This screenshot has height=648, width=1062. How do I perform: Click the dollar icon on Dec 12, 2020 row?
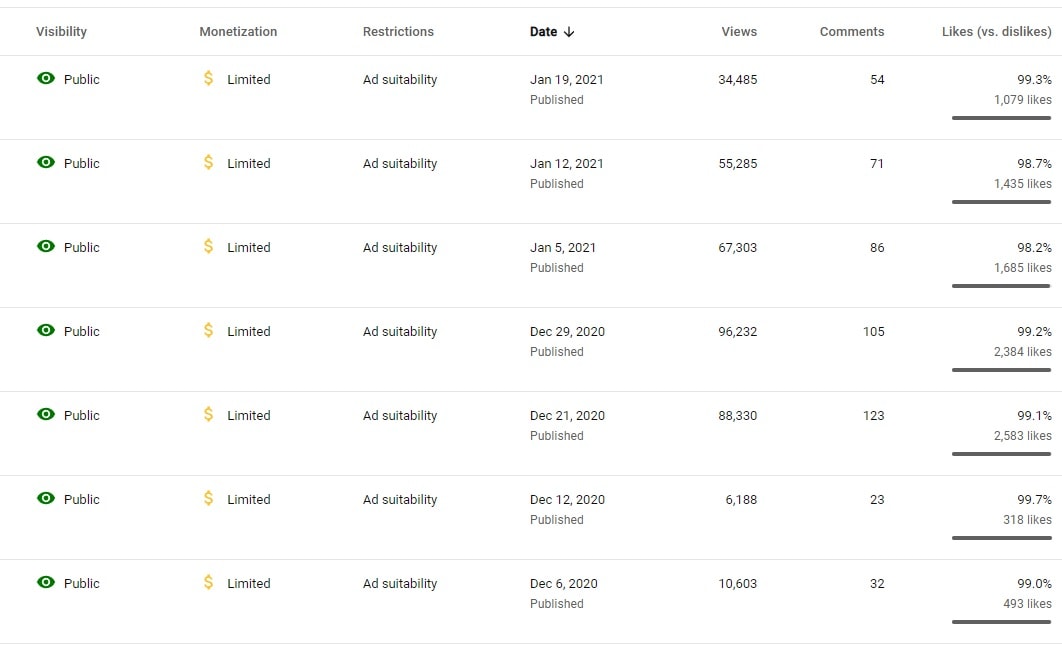tap(209, 498)
